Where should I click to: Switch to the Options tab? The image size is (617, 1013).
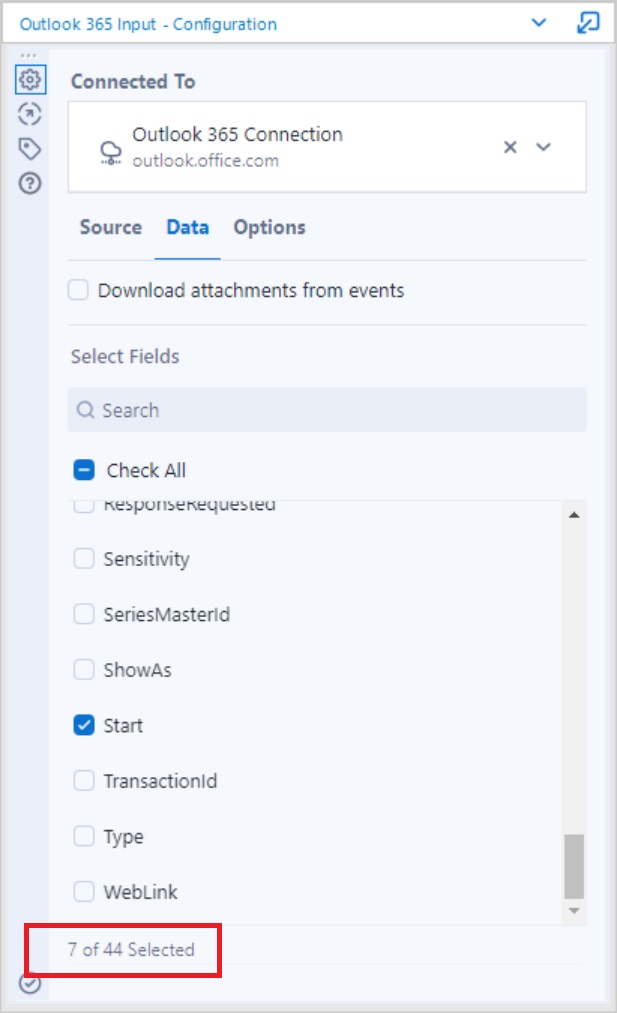[269, 227]
